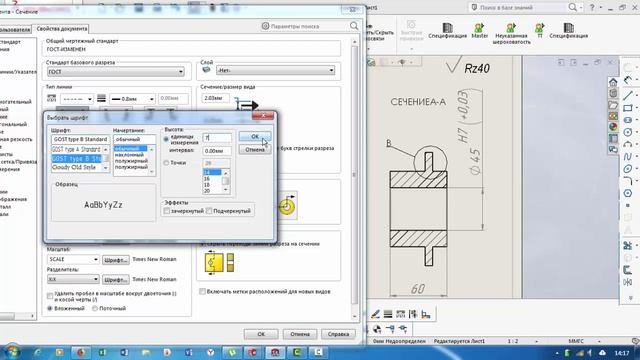Select the 'Точки' height radio button
Viewport: 640px width, 360px height.
pos(166,163)
